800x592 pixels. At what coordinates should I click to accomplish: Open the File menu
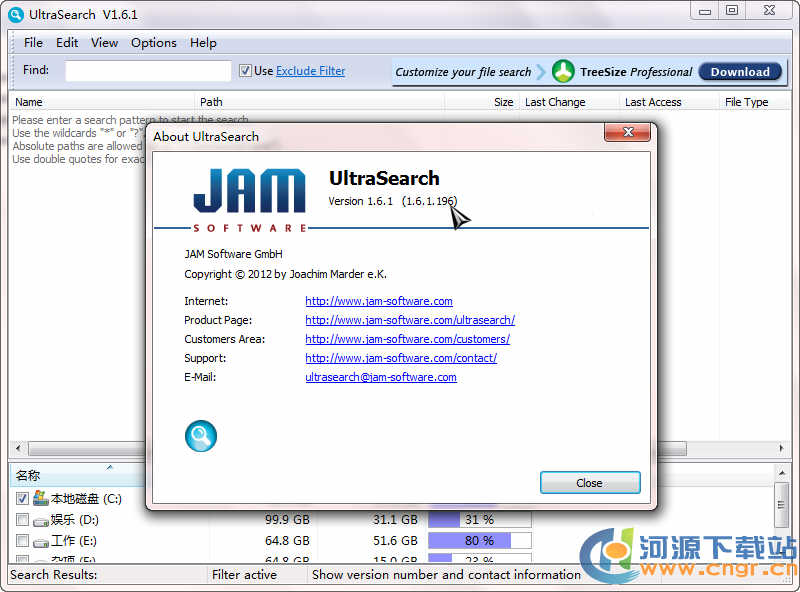pos(33,43)
